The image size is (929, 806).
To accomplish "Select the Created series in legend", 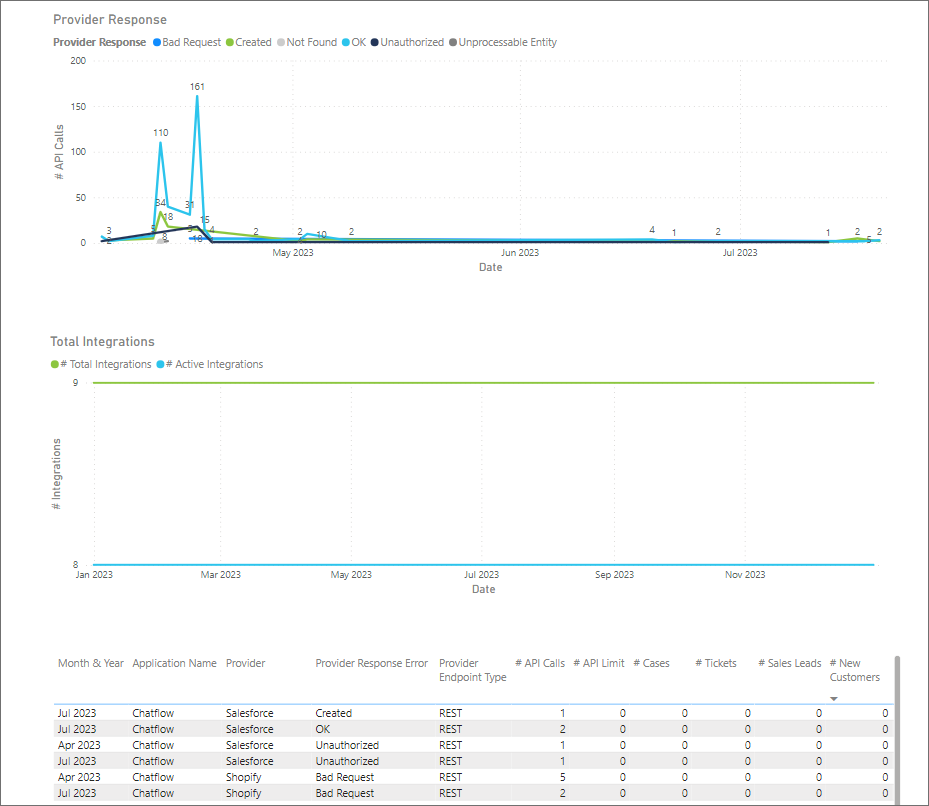I will tap(252, 43).
